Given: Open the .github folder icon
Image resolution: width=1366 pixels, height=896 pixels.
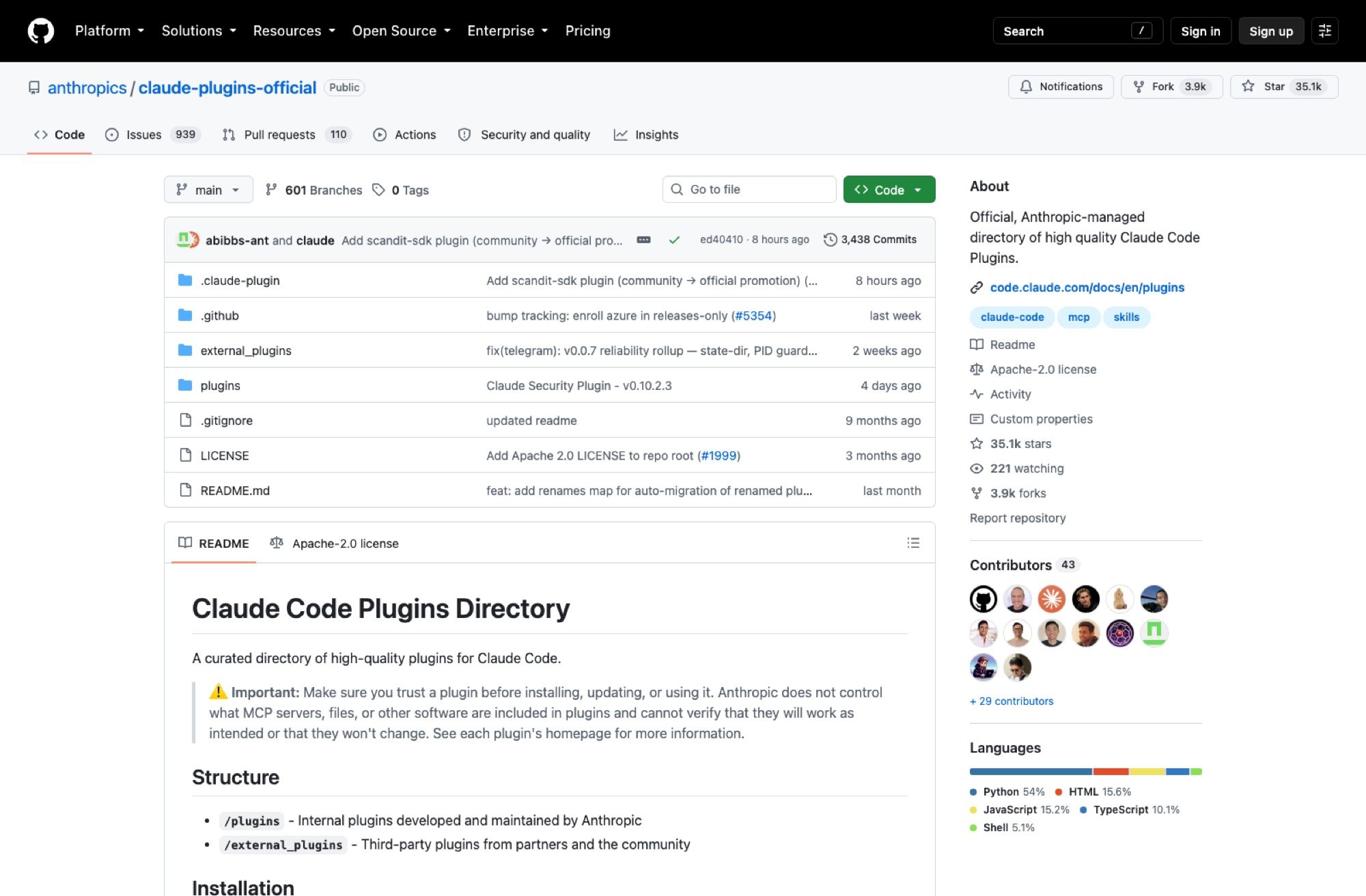Looking at the screenshot, I should tap(185, 315).
